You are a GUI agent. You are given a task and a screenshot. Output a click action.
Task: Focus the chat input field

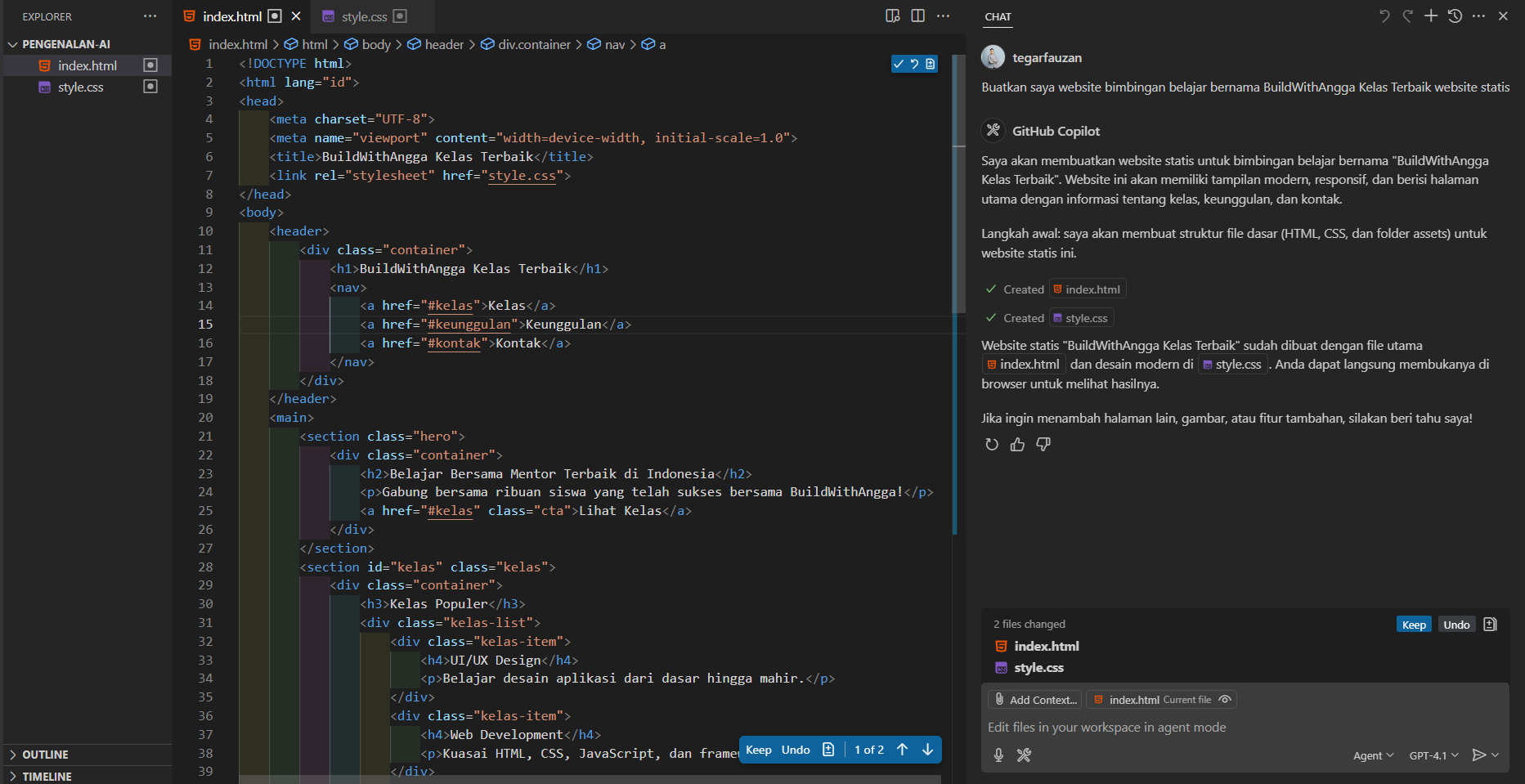pos(1245,728)
